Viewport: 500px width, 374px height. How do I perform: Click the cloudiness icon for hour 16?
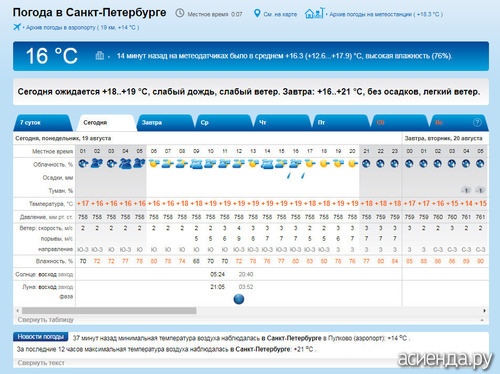(x=296, y=164)
